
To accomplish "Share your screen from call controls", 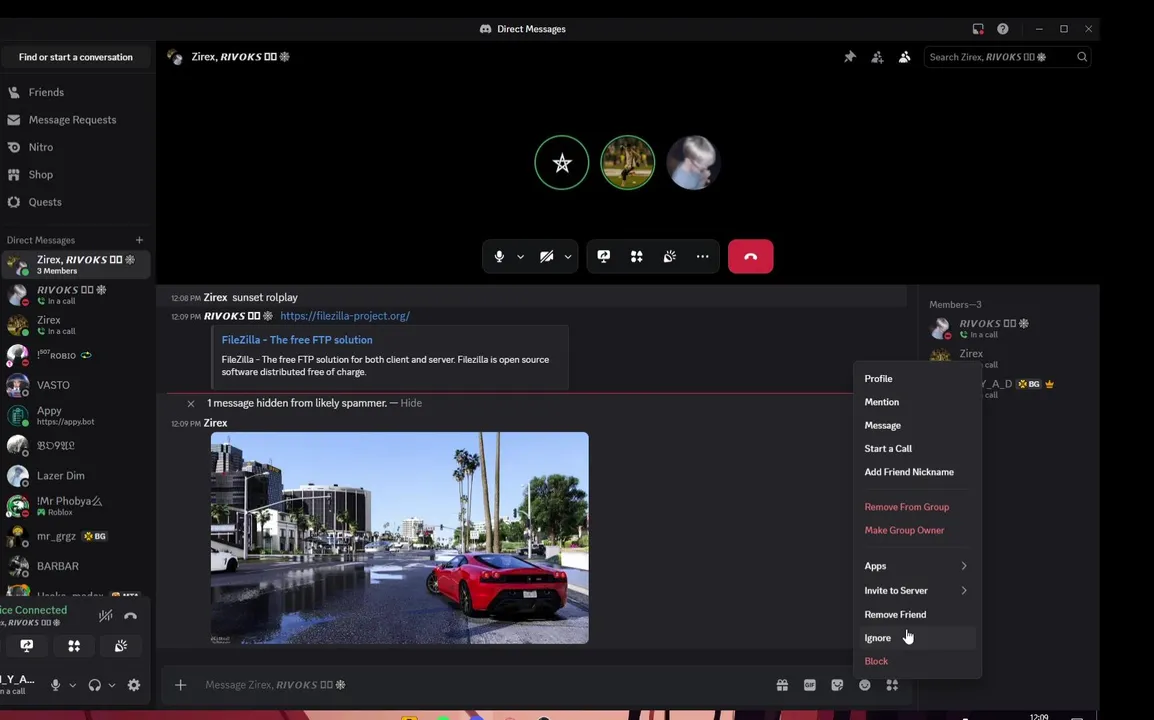I will point(603,256).
